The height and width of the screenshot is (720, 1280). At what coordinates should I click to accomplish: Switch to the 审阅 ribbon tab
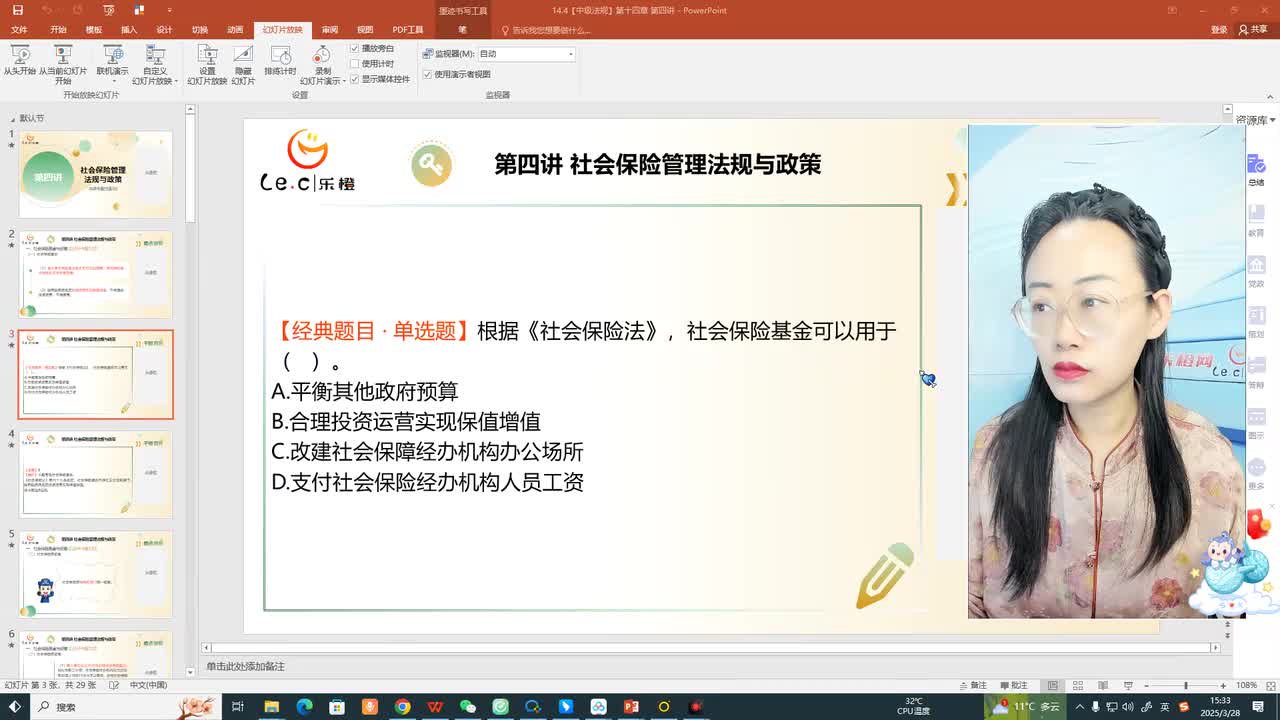pos(330,30)
